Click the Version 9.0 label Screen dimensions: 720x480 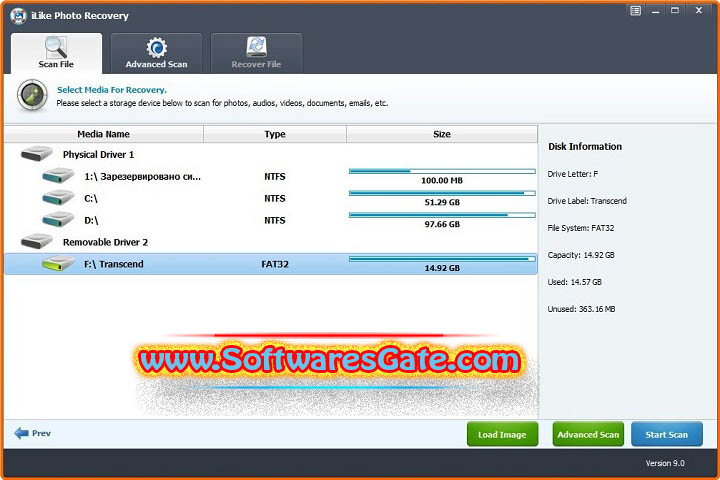pyautogui.click(x=665, y=463)
